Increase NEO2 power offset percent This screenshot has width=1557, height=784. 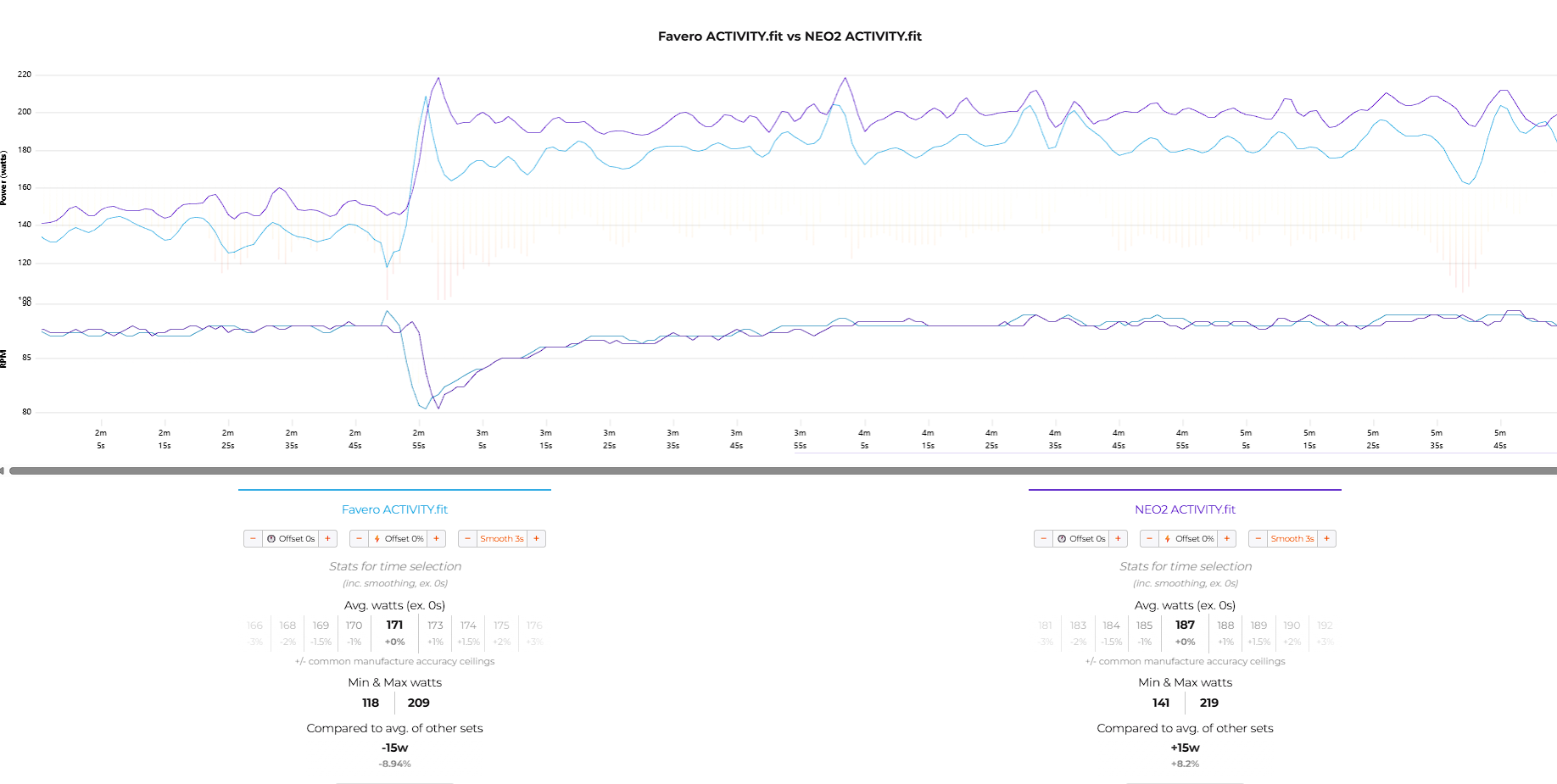[x=1226, y=539]
